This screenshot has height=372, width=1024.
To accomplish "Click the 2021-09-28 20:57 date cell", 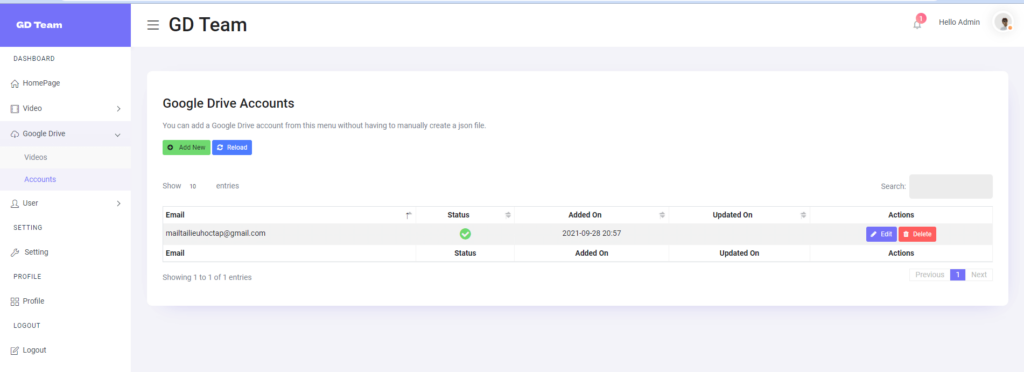I will click(x=591, y=234).
